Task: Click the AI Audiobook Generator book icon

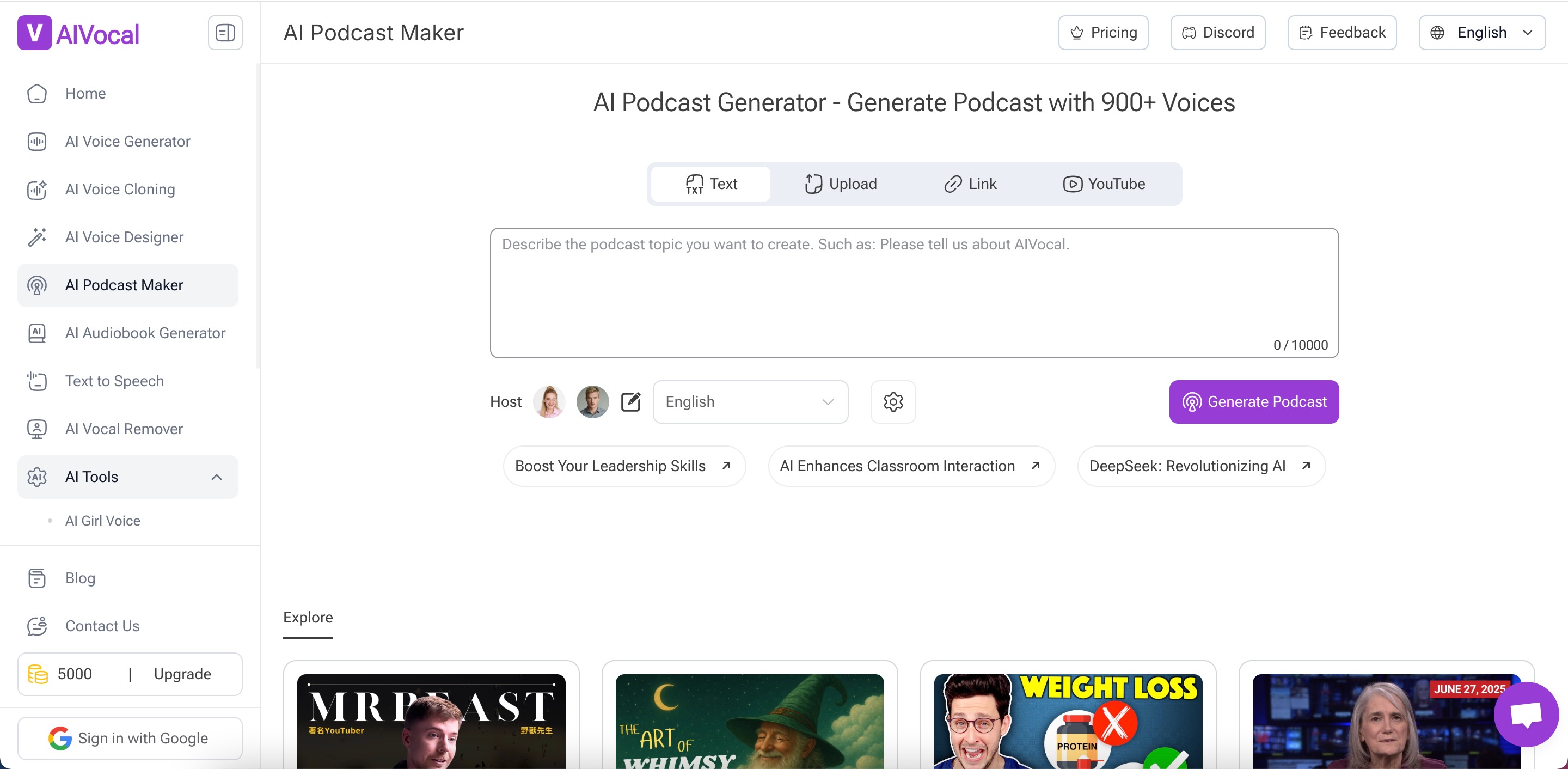Action: [x=37, y=333]
